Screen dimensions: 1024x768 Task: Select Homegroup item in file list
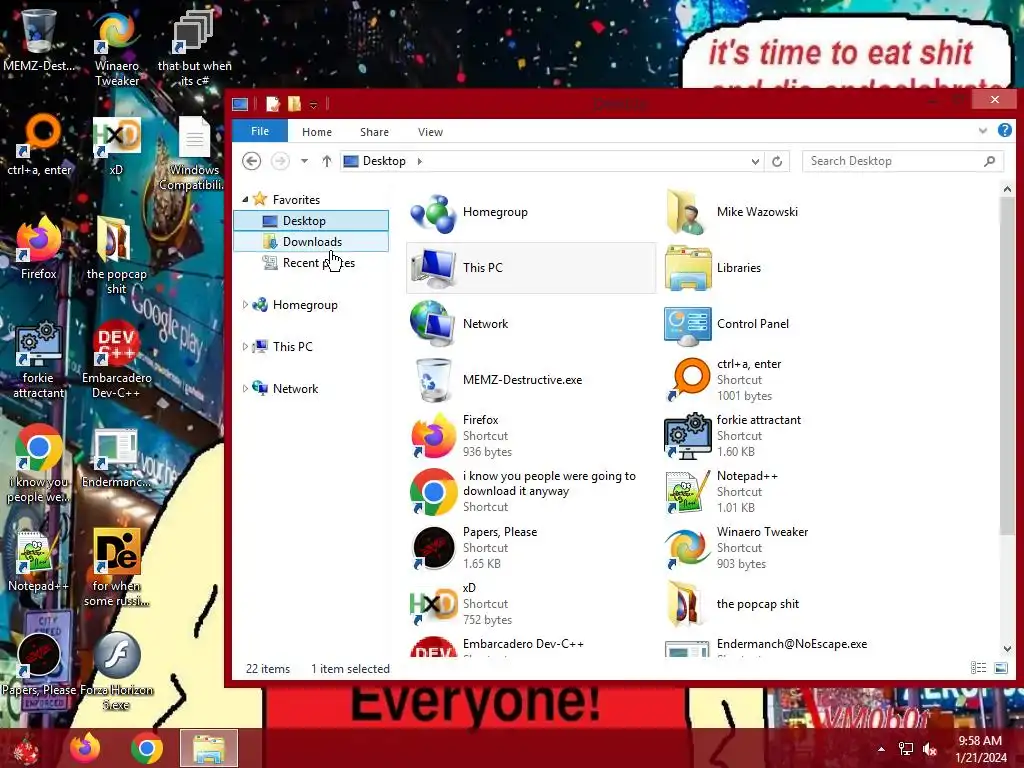click(x=530, y=212)
